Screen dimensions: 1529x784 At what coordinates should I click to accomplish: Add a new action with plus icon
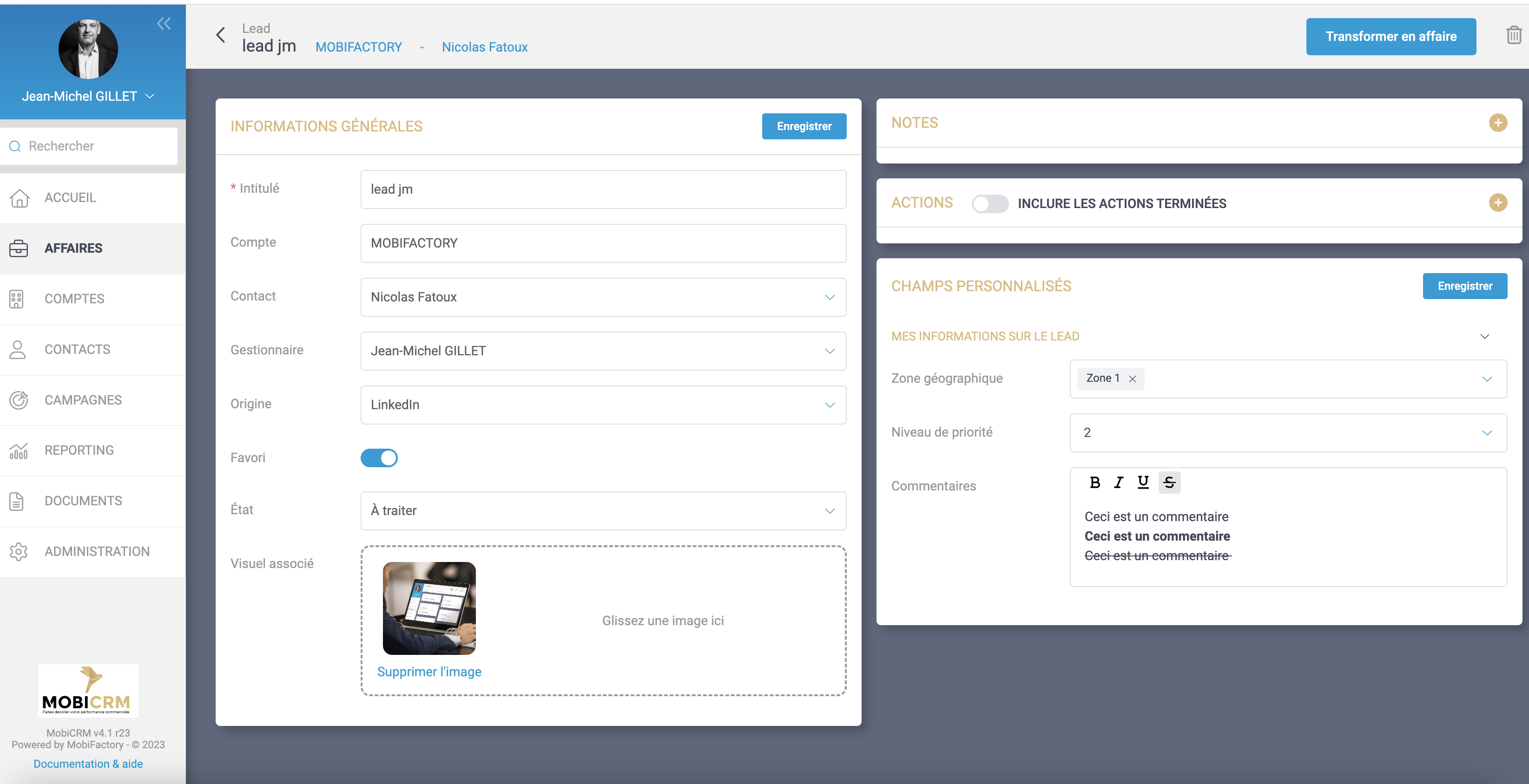[x=1497, y=203]
